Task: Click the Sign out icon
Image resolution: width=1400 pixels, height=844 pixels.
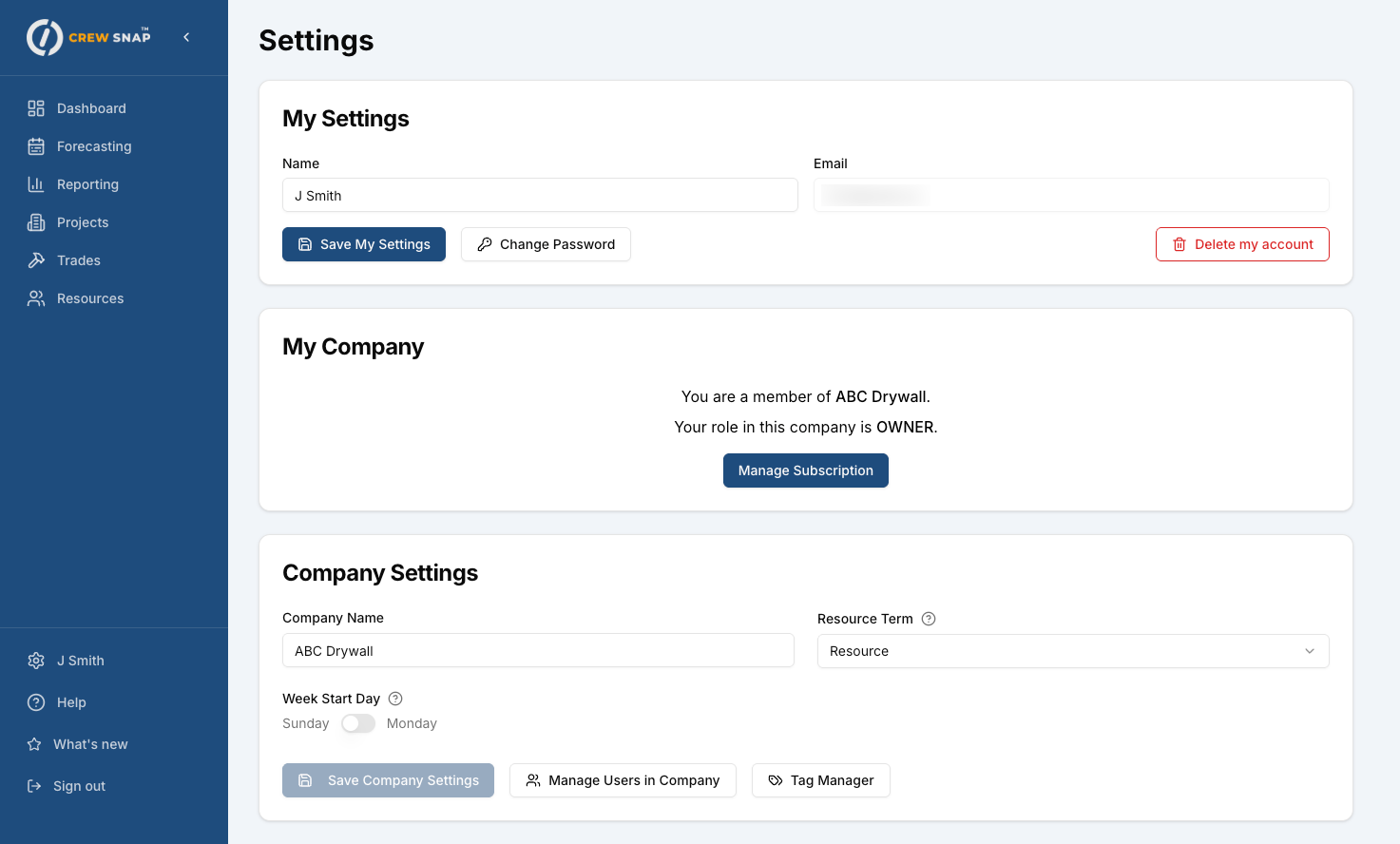Action: point(34,786)
